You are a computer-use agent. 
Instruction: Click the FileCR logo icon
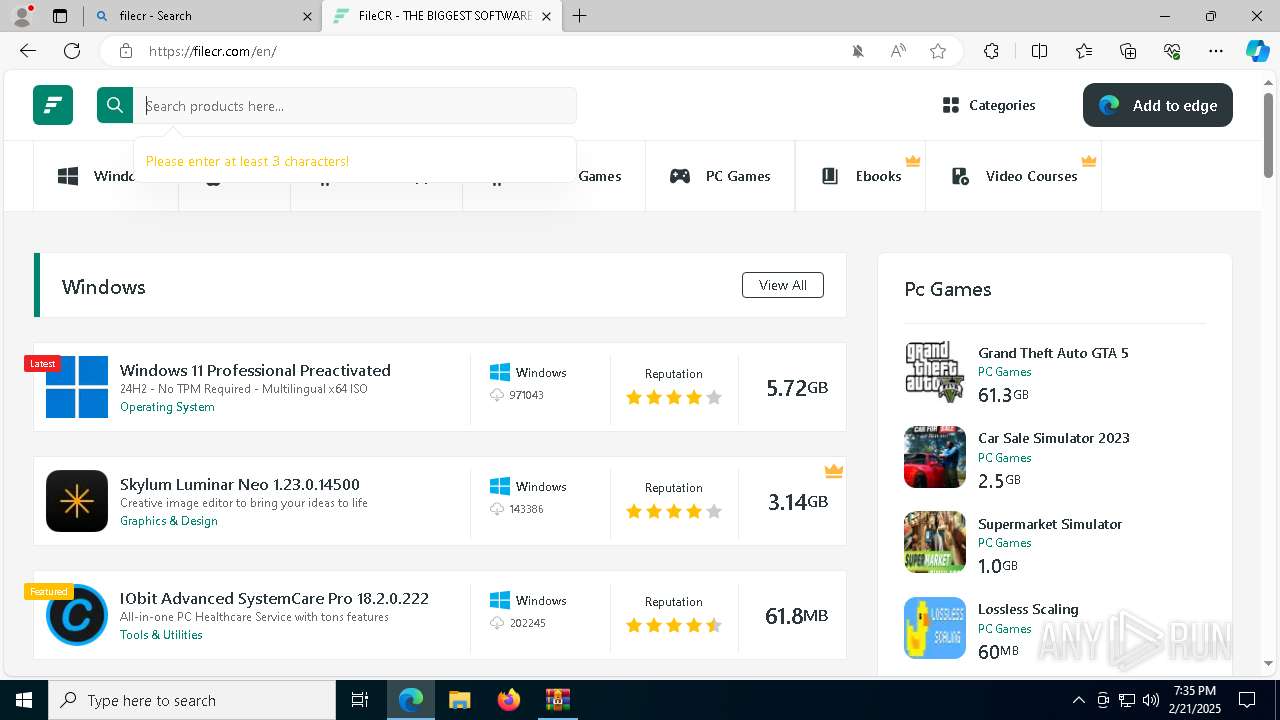coord(53,105)
